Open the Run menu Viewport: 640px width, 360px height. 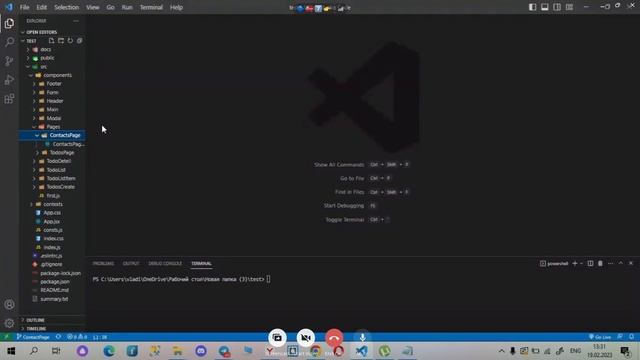[127, 7]
